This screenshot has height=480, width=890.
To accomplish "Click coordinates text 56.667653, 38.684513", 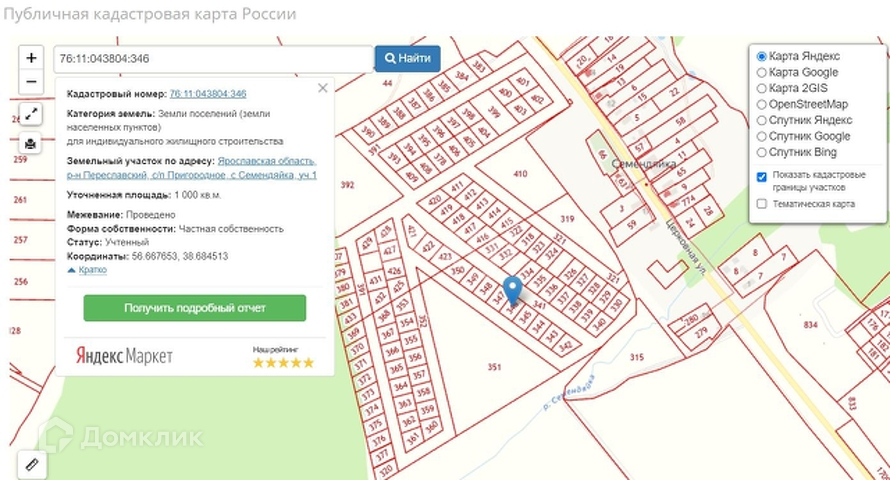I will click(180, 256).
